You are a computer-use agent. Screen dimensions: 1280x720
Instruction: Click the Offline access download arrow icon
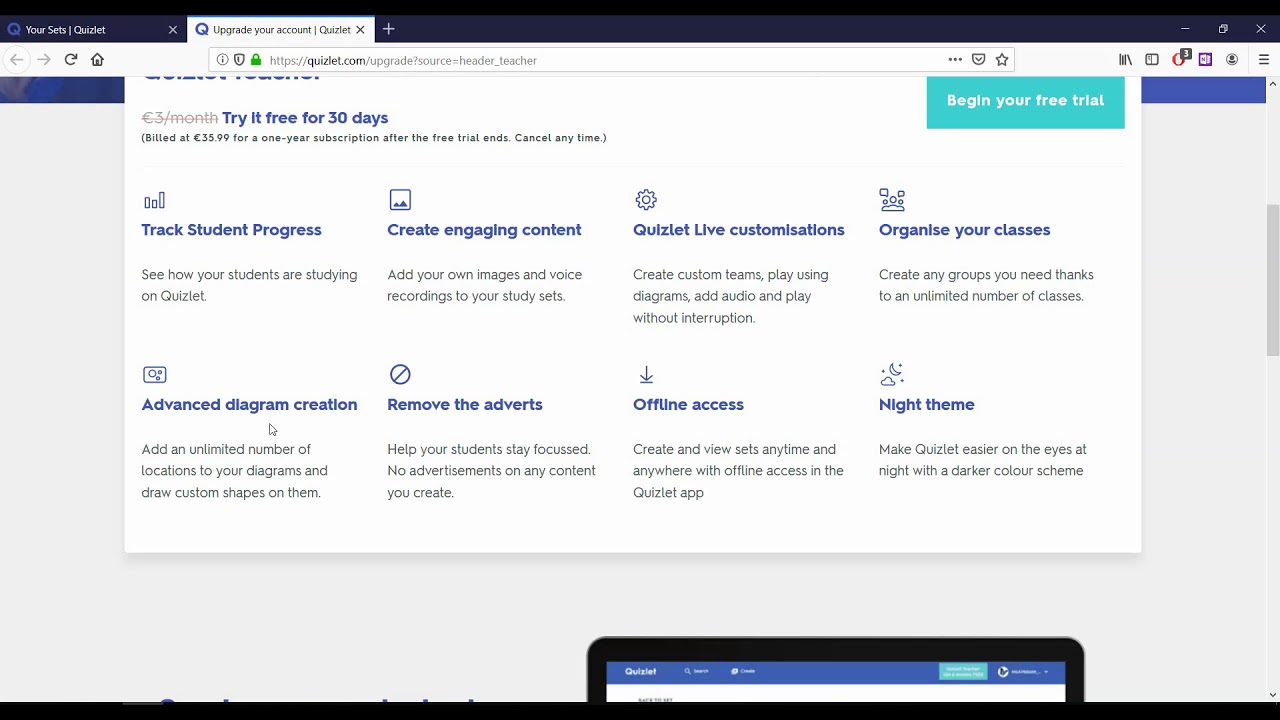point(646,374)
